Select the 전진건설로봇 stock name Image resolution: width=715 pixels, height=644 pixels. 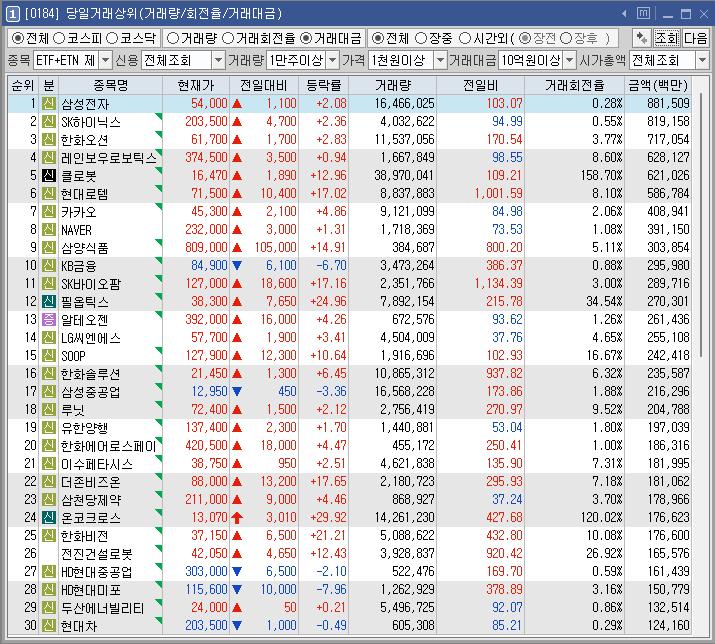(x=97, y=554)
